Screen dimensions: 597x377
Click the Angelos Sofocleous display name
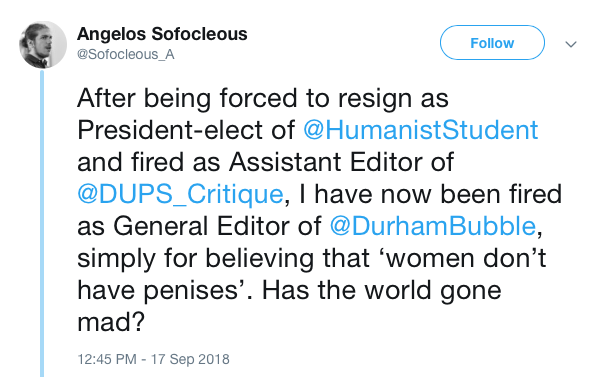coord(162,34)
